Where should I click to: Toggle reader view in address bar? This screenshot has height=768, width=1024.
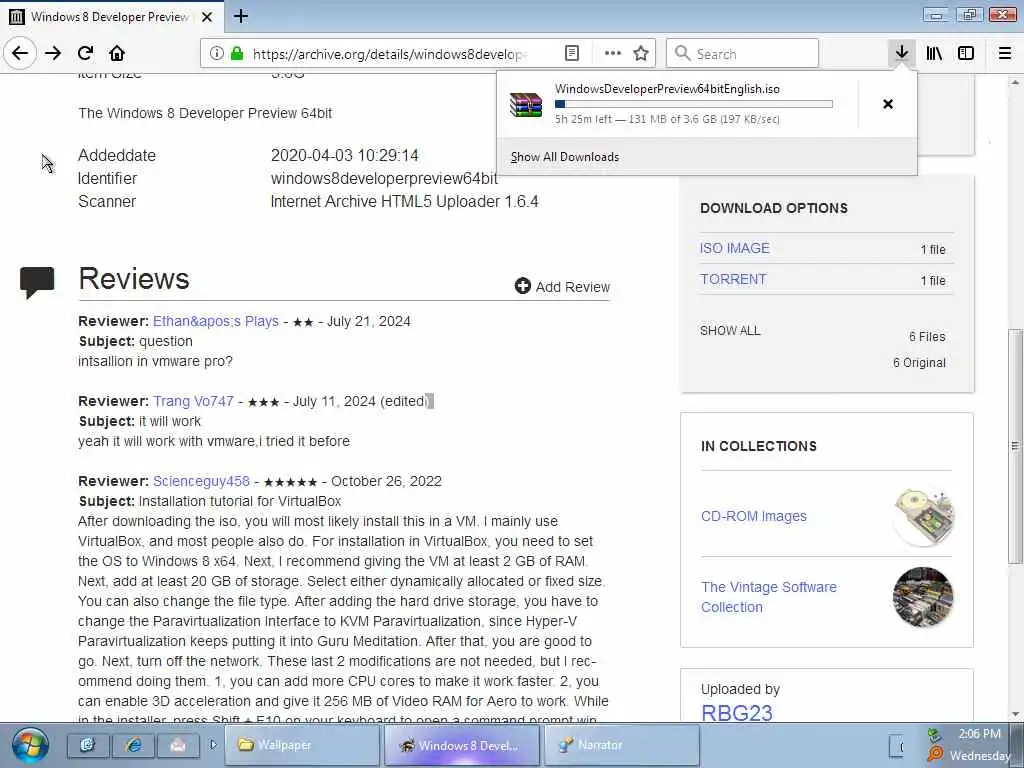pyautogui.click(x=571, y=54)
